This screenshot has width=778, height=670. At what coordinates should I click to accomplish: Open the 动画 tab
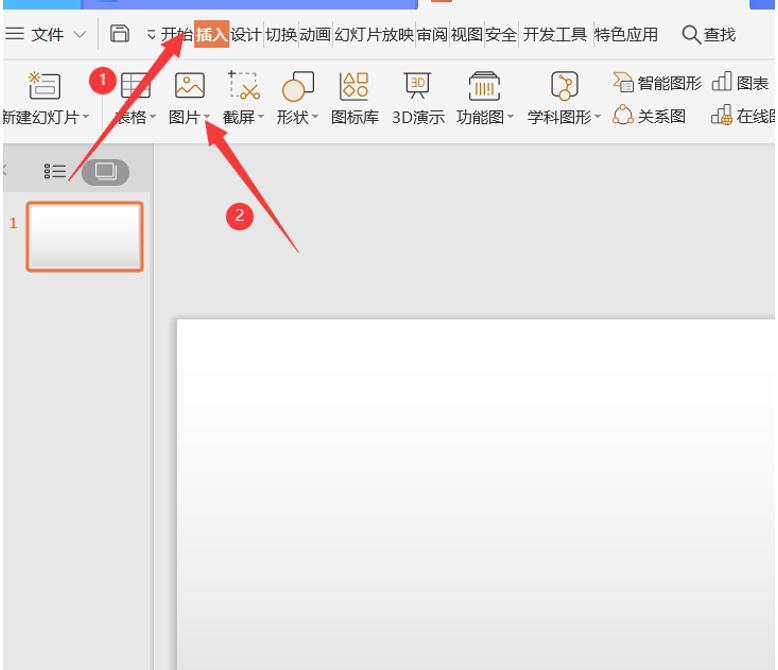[315, 35]
